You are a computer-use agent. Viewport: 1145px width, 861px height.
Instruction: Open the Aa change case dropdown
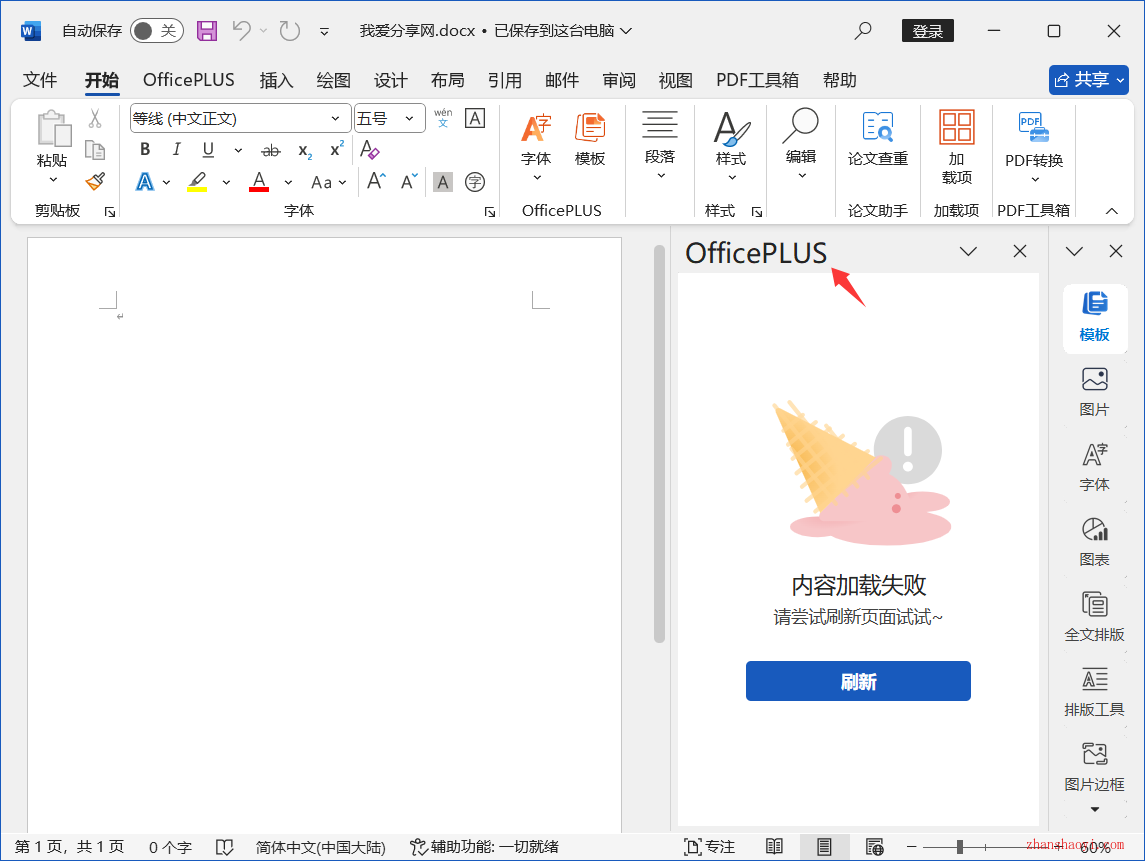329,183
